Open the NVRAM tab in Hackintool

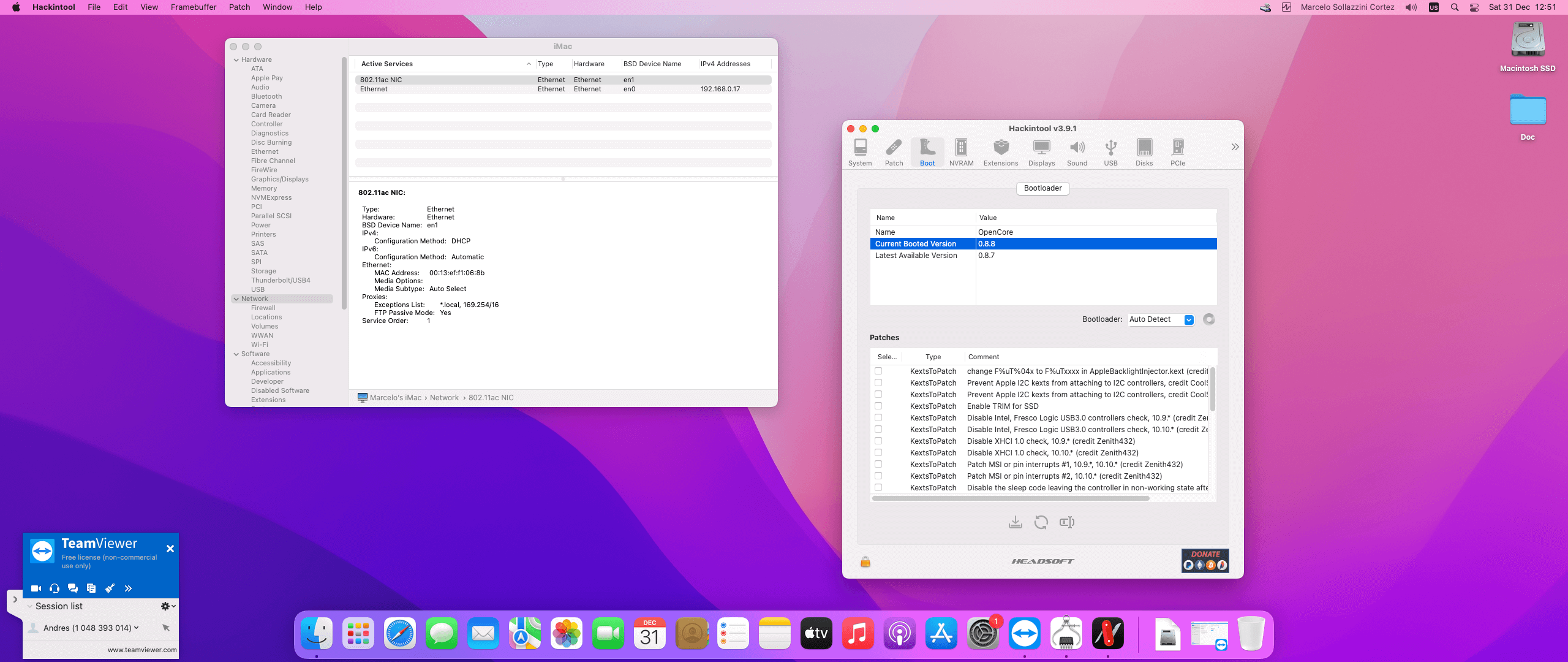961,151
